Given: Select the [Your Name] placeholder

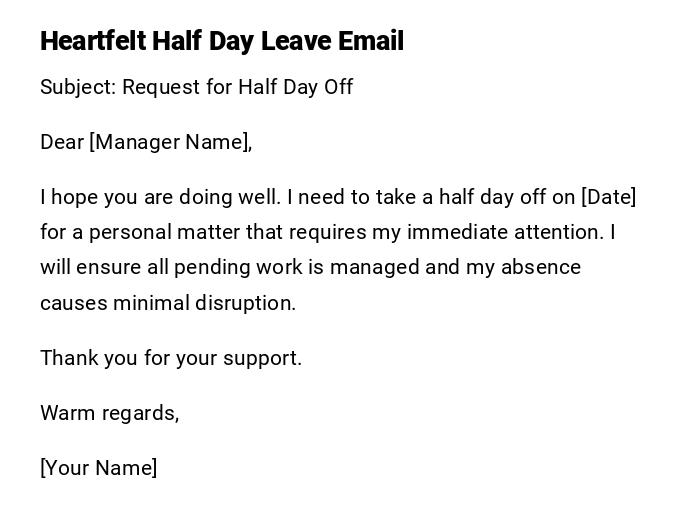Looking at the screenshot, I should coord(99,468).
